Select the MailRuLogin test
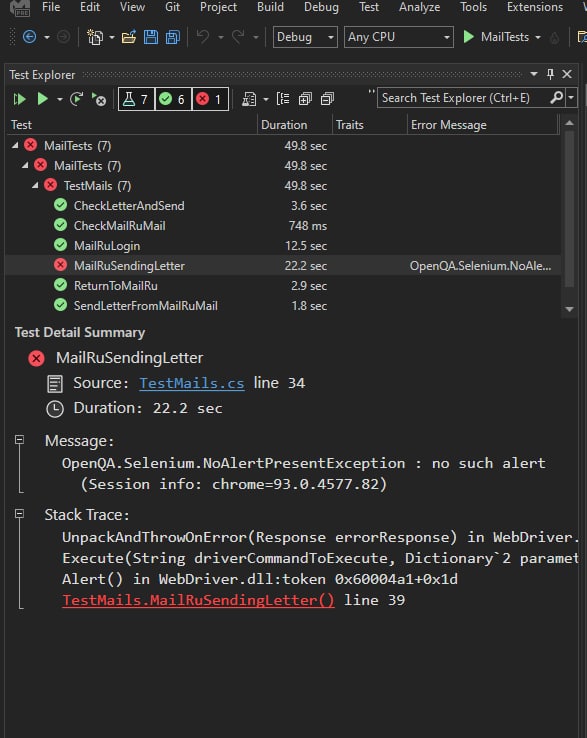 point(107,246)
